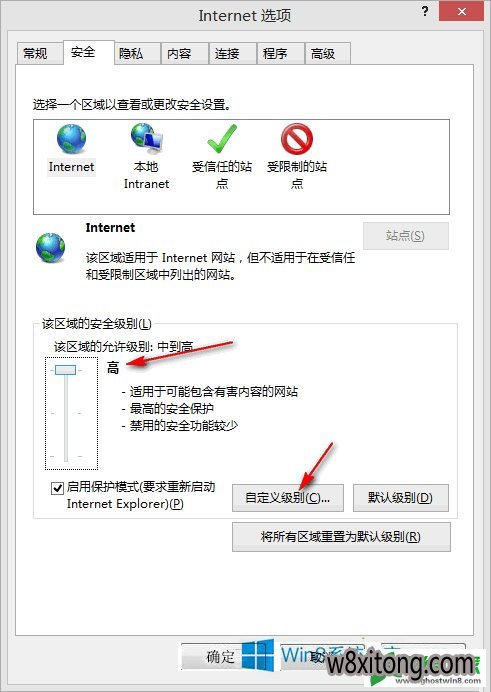Click the globe icon beside Internet description
Screen dimensions: 491x692
pos(50,248)
